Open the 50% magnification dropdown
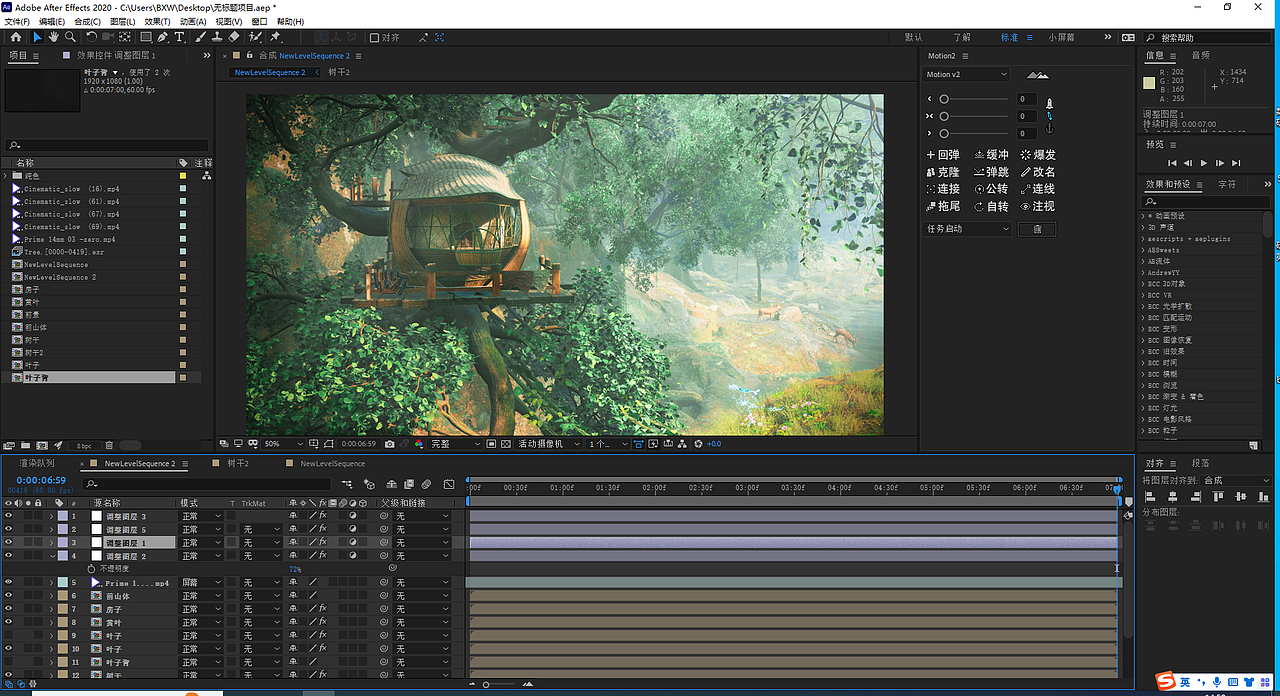Screen dimensions: 1280x696 click(284, 443)
